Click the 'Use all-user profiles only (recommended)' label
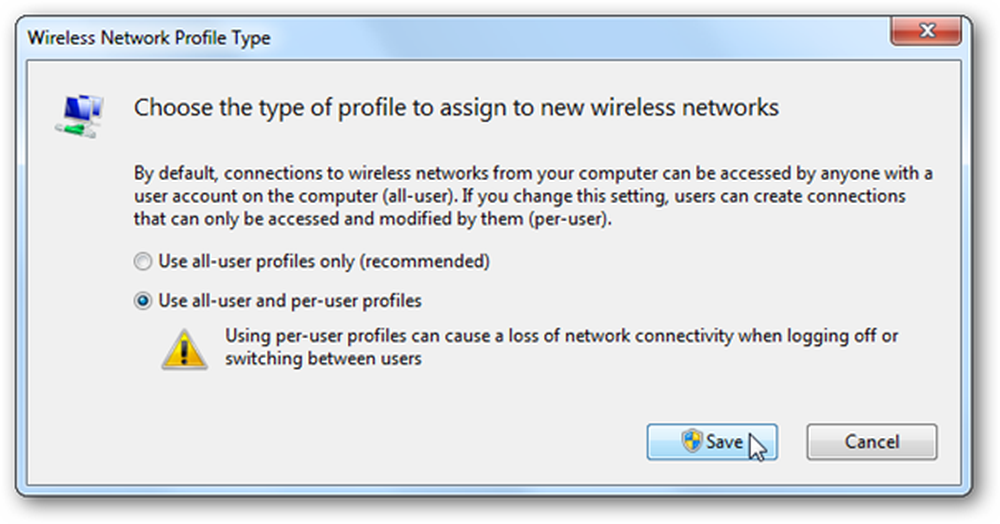 click(x=324, y=261)
